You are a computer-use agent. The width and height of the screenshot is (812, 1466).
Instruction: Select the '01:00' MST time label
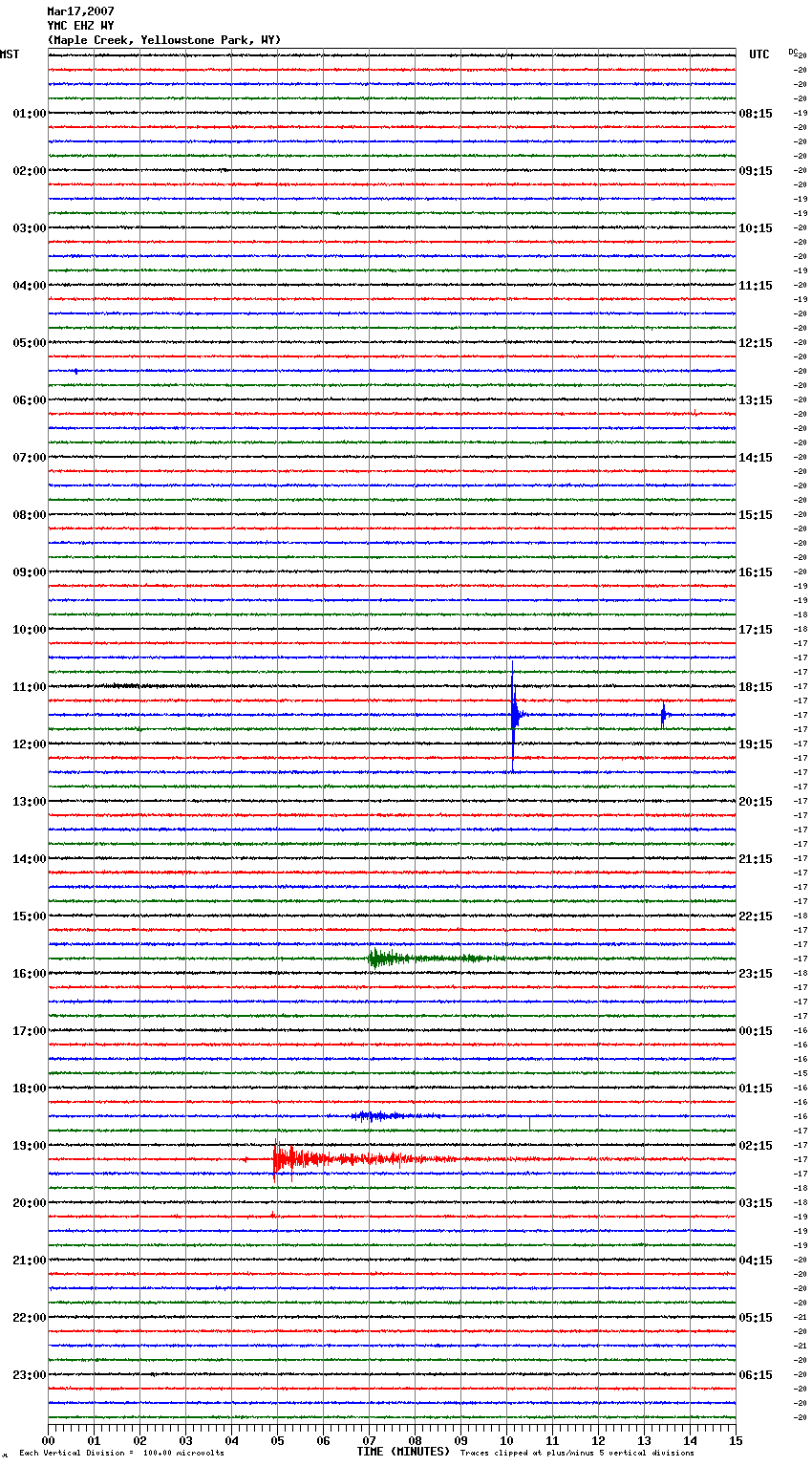[29, 114]
